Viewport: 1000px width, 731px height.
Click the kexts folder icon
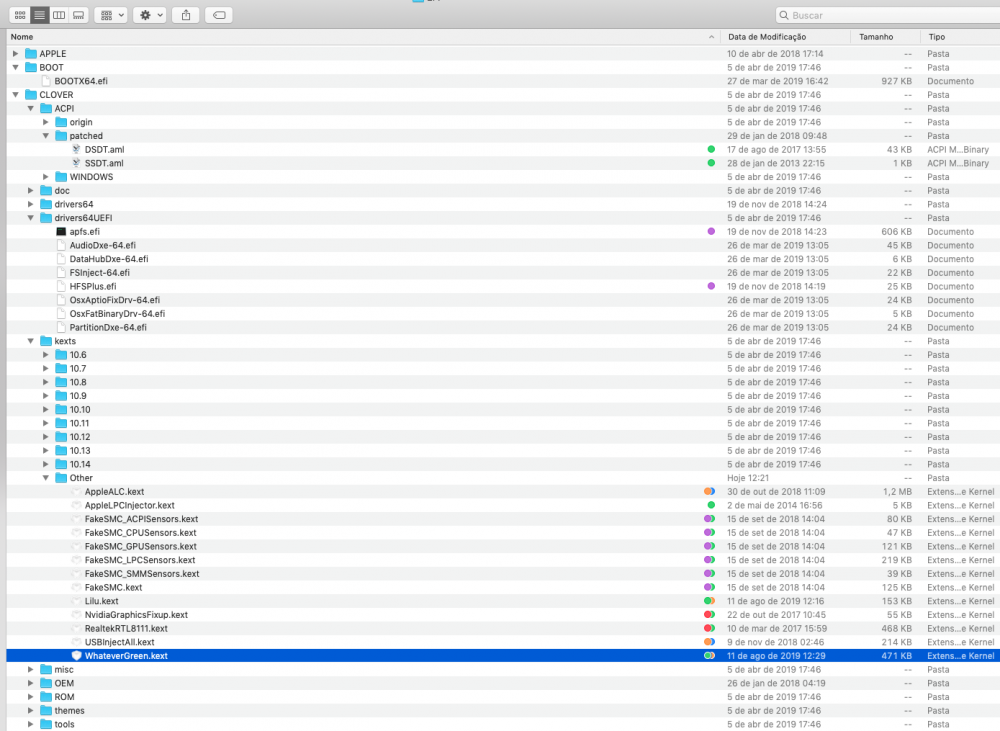pyautogui.click(x=46, y=341)
